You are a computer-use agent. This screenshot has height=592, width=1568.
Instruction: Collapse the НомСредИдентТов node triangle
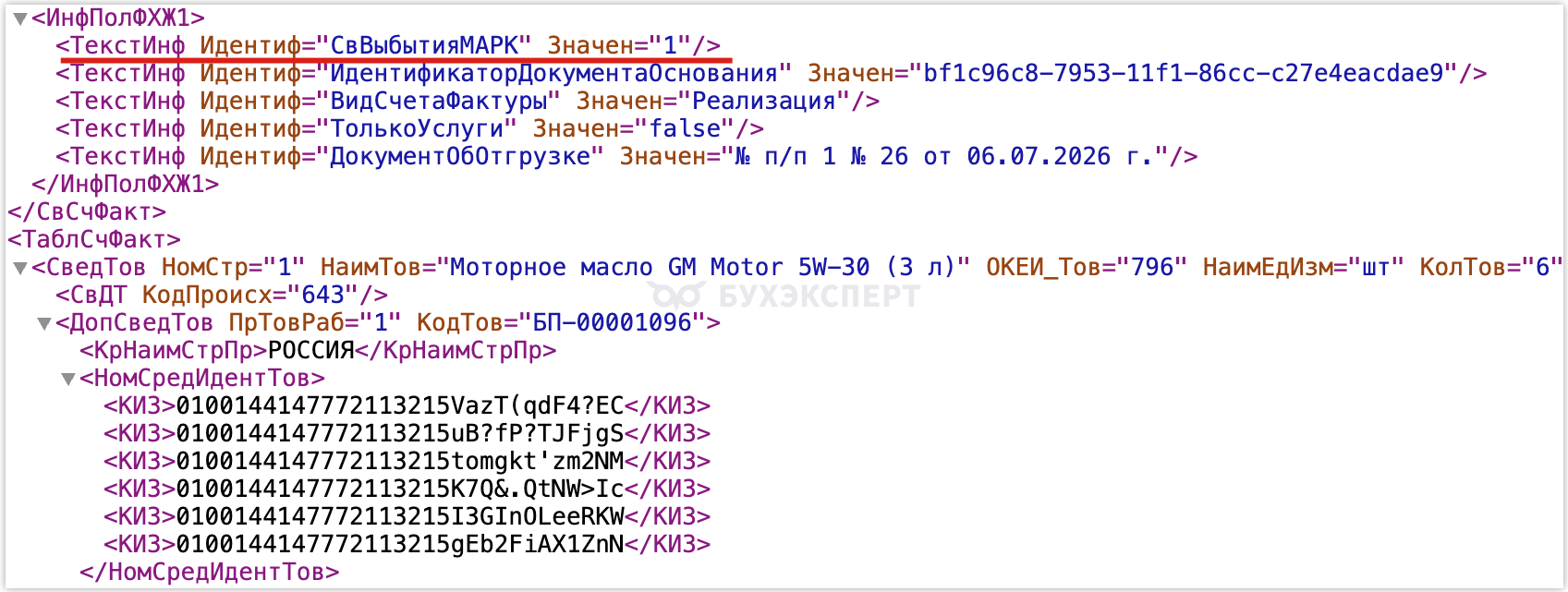(x=67, y=379)
